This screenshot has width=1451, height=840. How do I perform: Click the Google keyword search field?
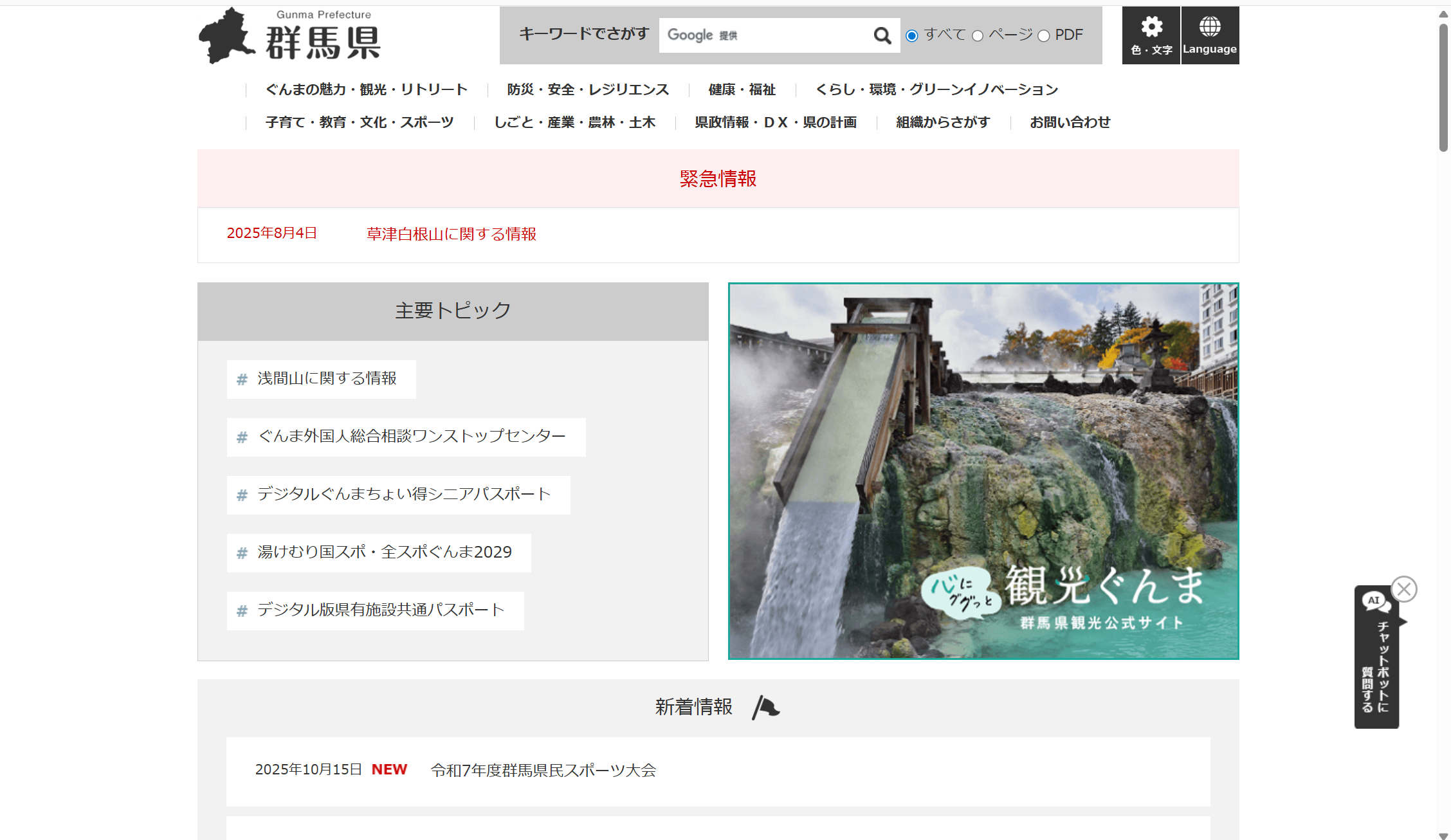[x=765, y=35]
